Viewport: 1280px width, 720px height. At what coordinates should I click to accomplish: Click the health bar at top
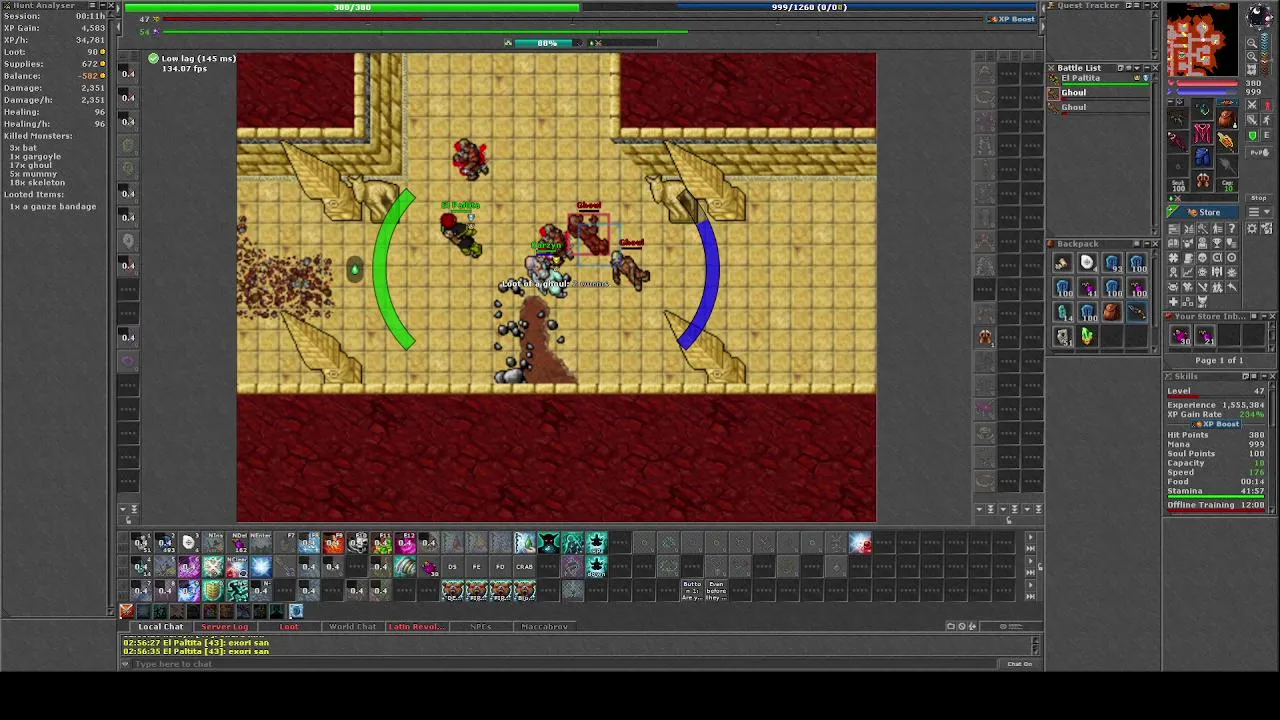(x=352, y=7)
